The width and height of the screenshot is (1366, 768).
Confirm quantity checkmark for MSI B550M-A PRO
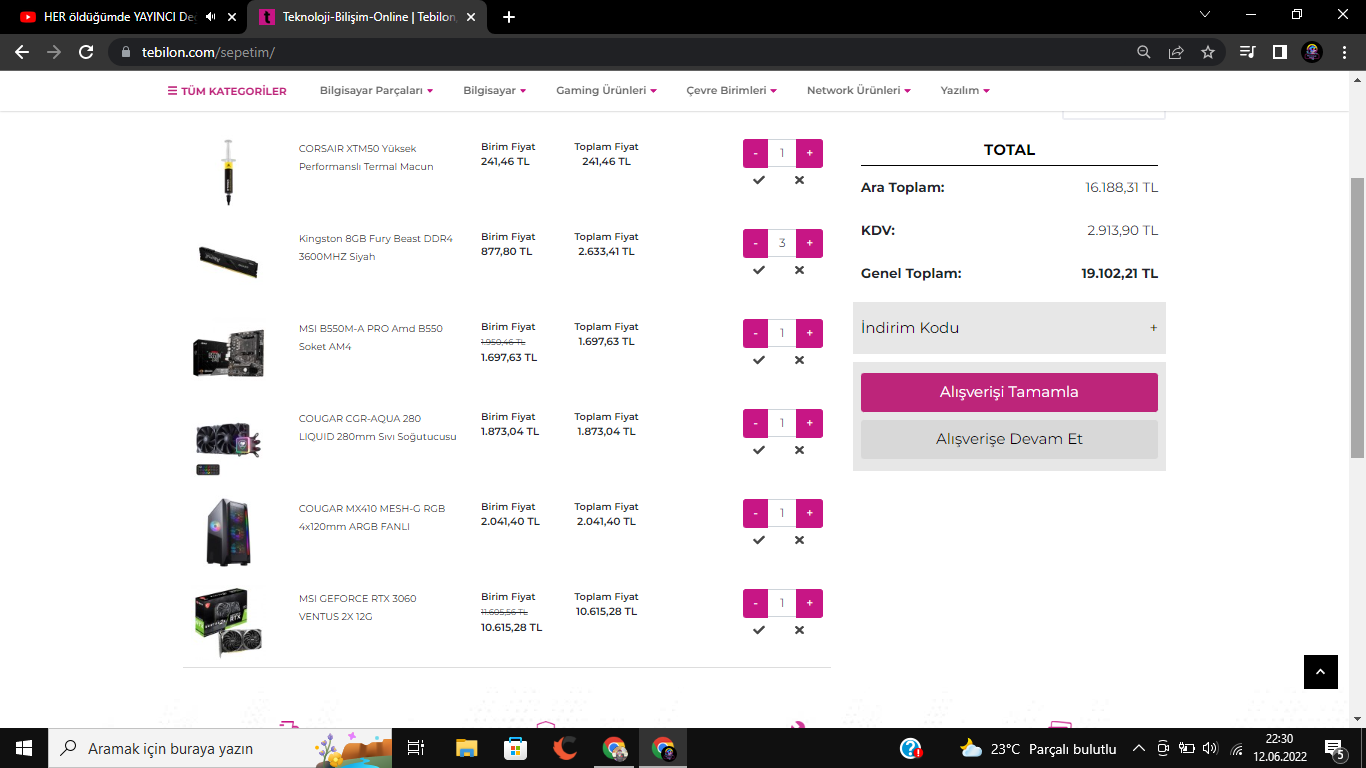tap(759, 360)
